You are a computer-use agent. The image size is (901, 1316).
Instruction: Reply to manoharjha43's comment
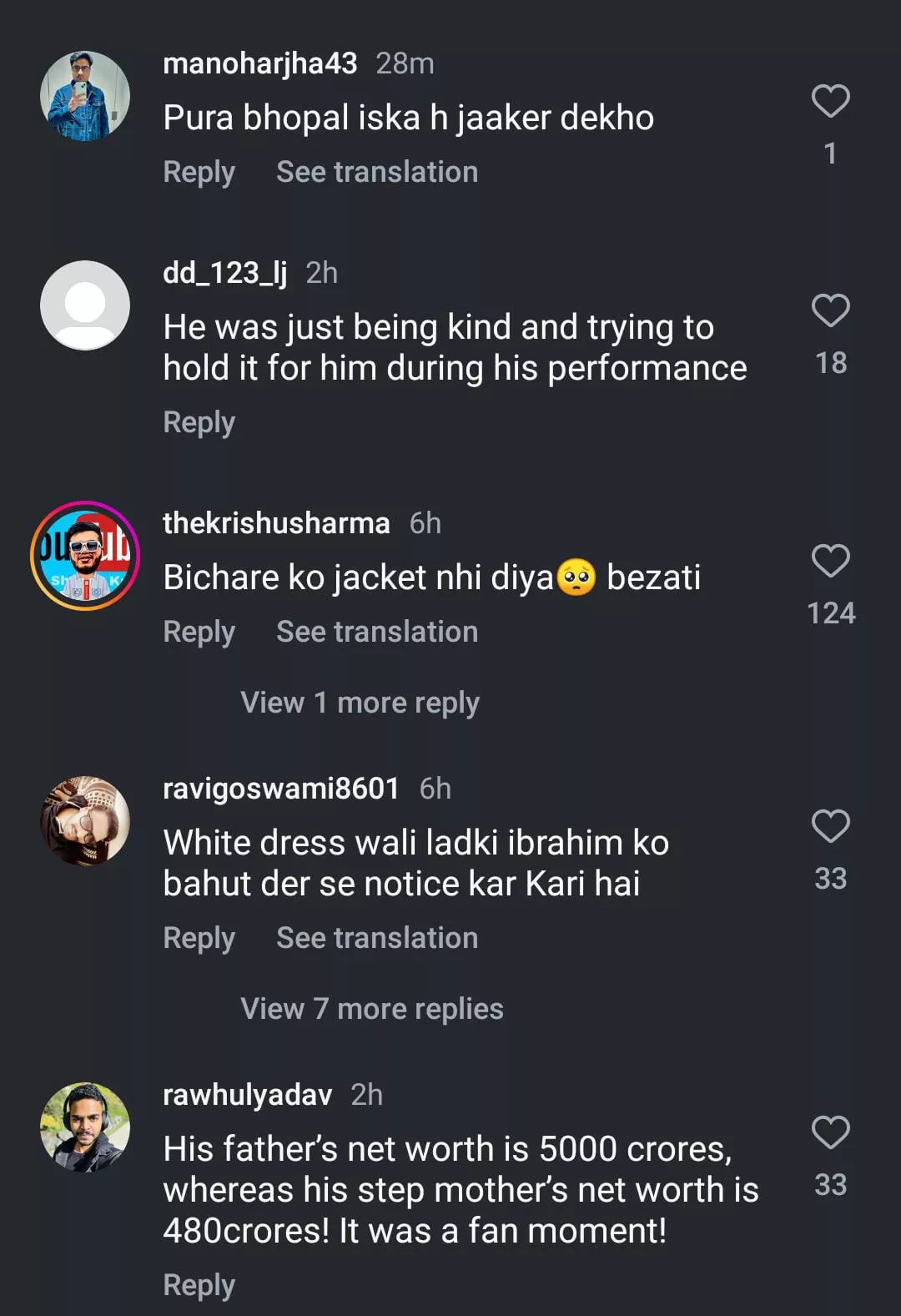(199, 172)
